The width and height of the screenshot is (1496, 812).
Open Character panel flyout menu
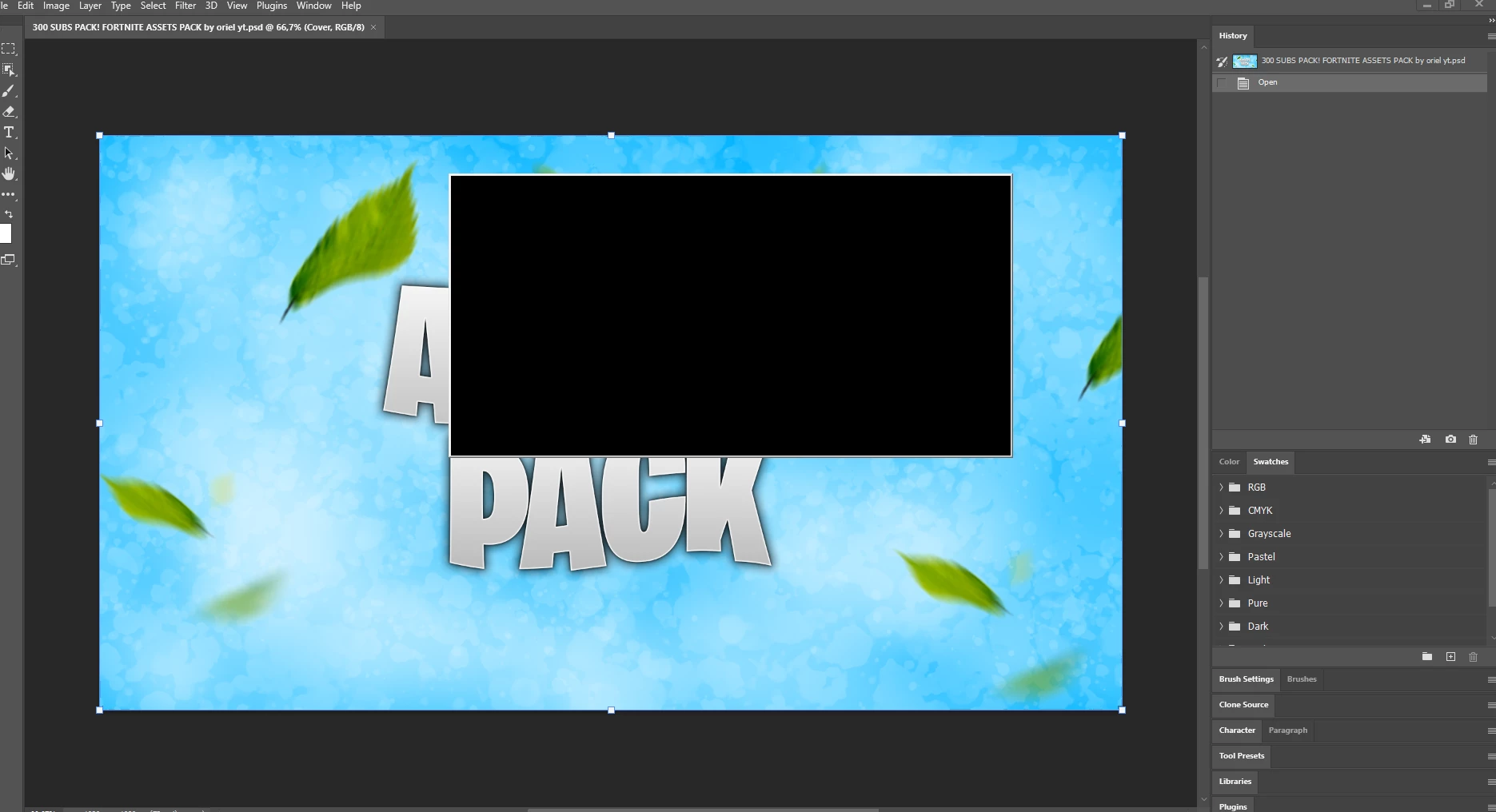pos(1490,730)
